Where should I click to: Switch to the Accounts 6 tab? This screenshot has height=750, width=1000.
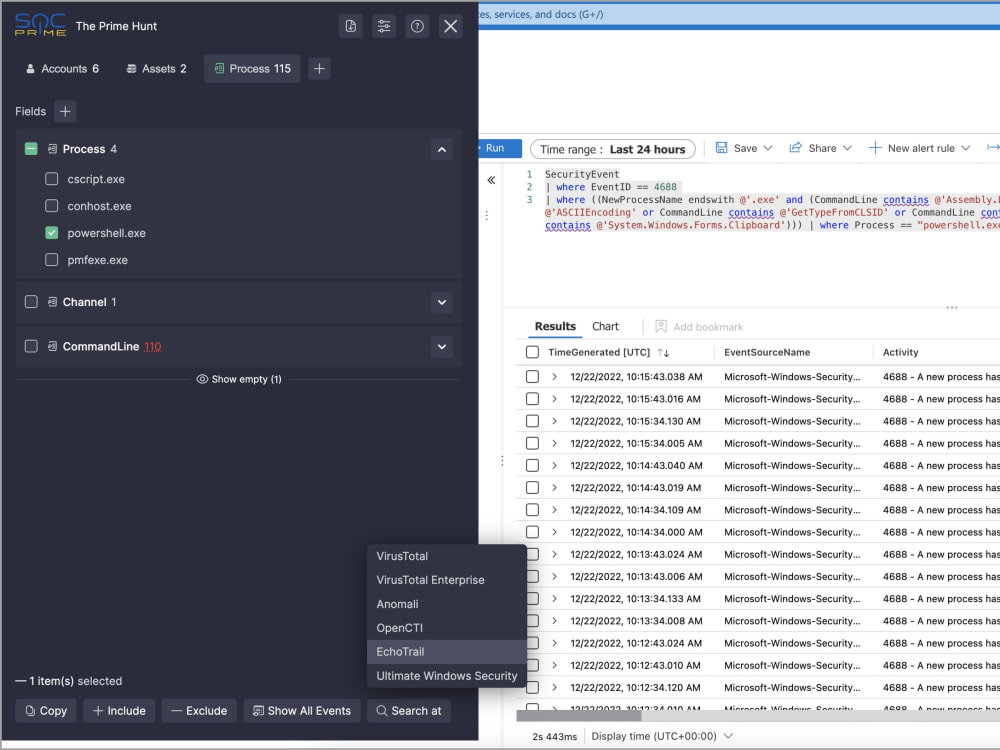(62, 69)
